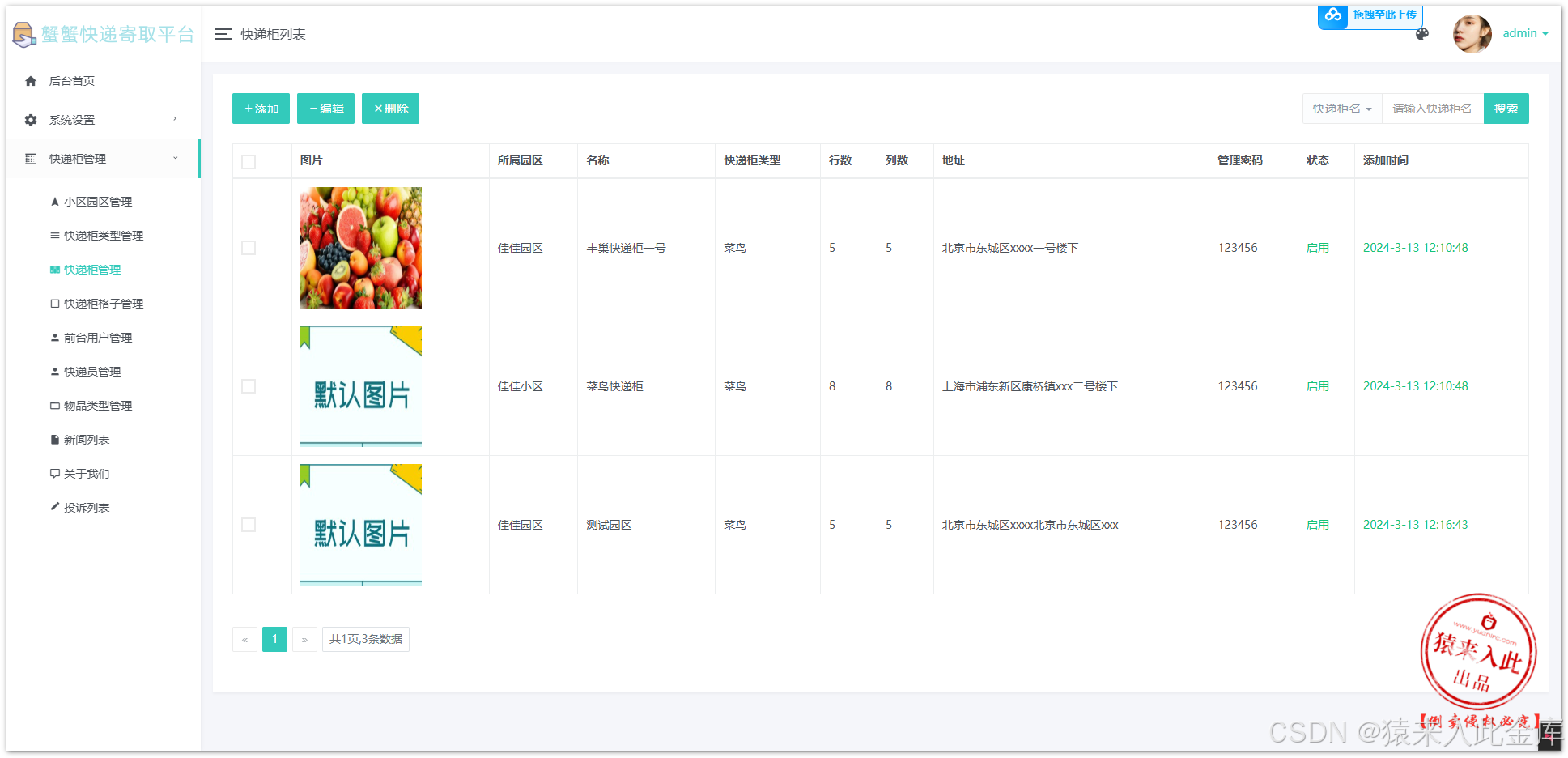Click the user icon next to 快递员管理
The height and width of the screenshot is (758, 1568).
pos(55,372)
